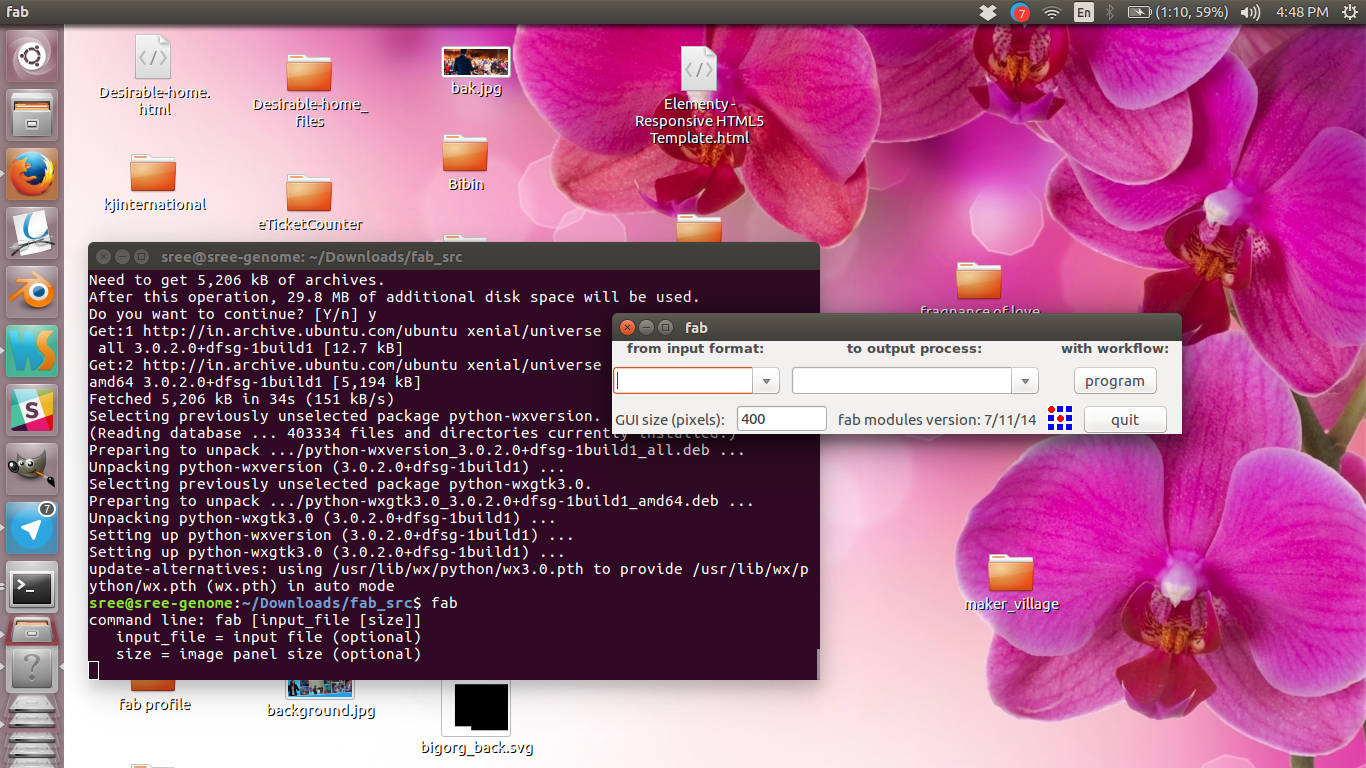Open Telegram launcher icon
Image resolution: width=1366 pixels, height=768 pixels.
(32, 526)
